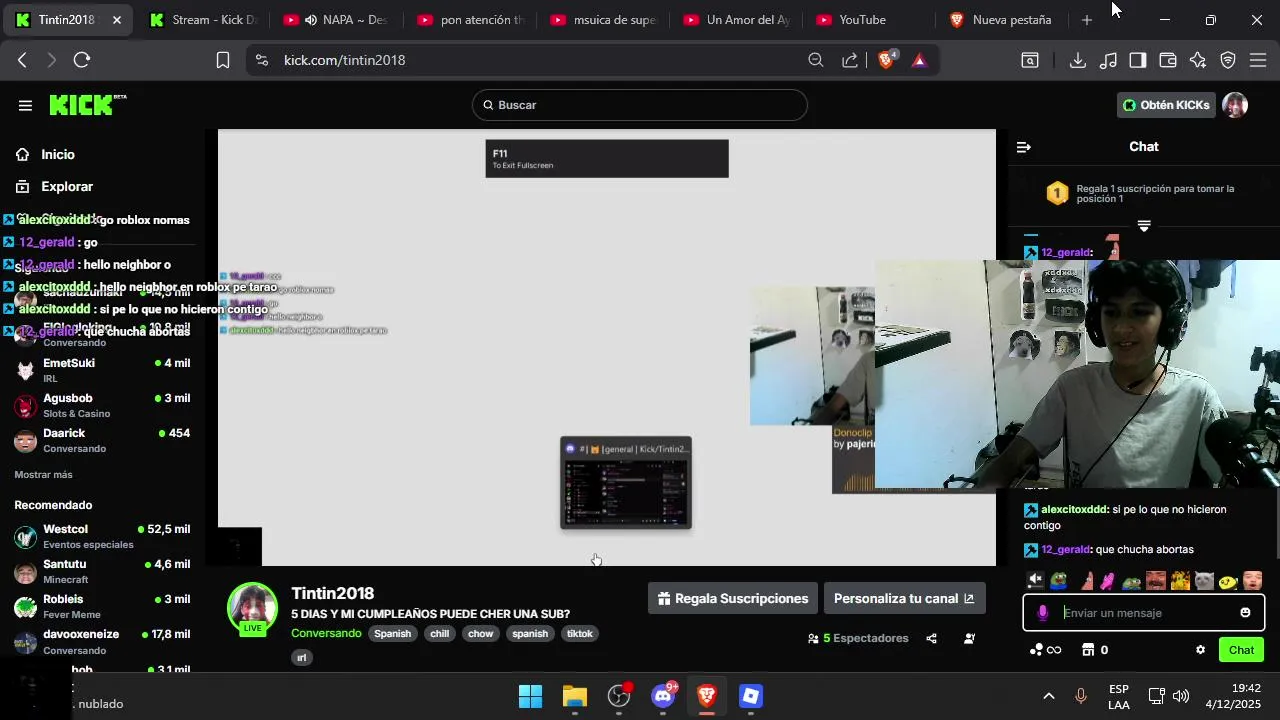This screenshot has height=720, width=1280.
Task: Collapse the chat panel with arrow icon
Action: click(1024, 147)
